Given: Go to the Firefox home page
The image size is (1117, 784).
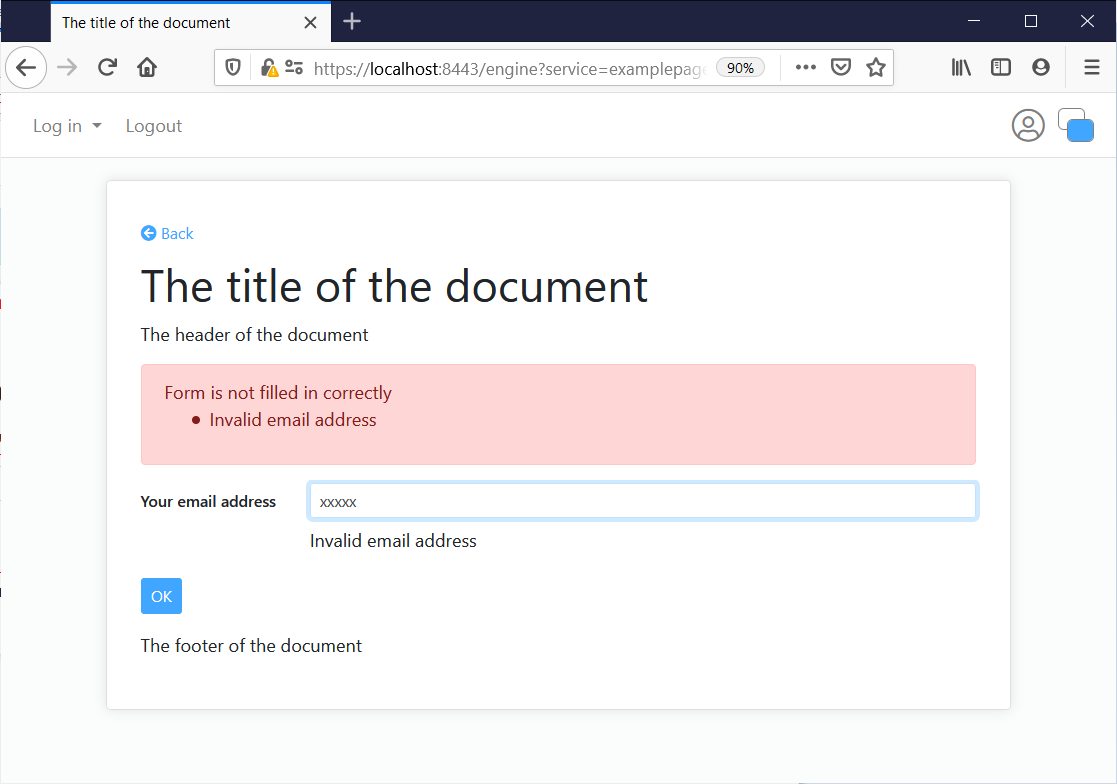Looking at the screenshot, I should (x=147, y=68).
